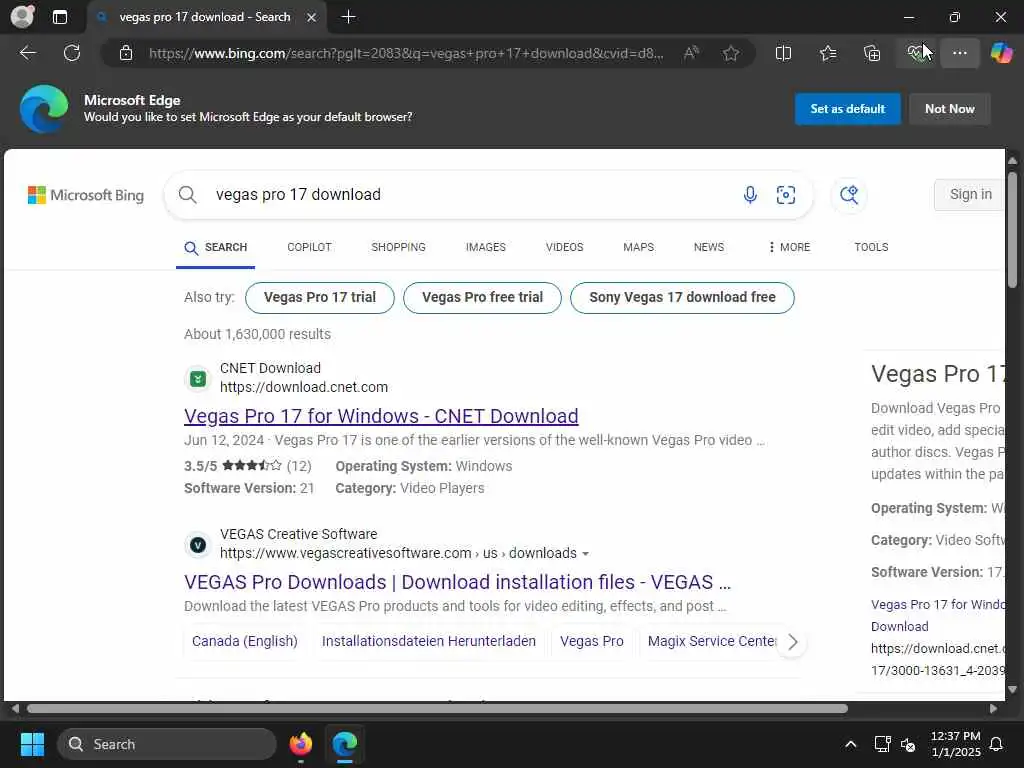Open the Copilot sidebar icon
The height and width of the screenshot is (768, 1024).
(x=1001, y=53)
